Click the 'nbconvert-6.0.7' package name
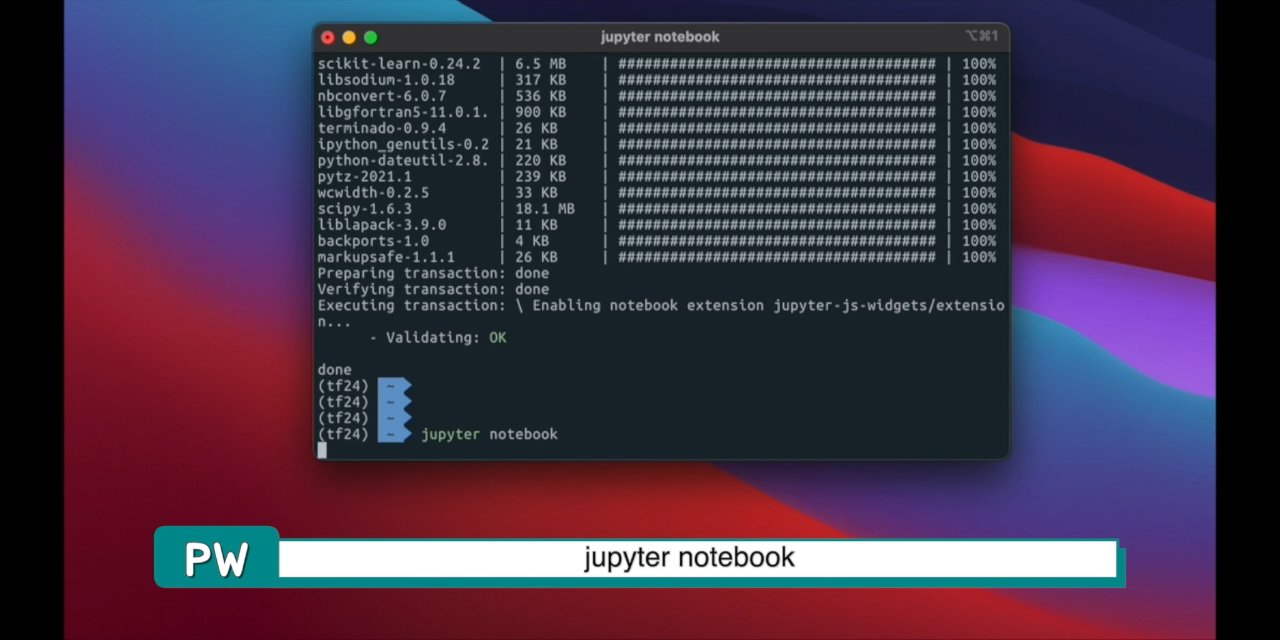Image resolution: width=1280 pixels, height=640 pixels. point(382,96)
